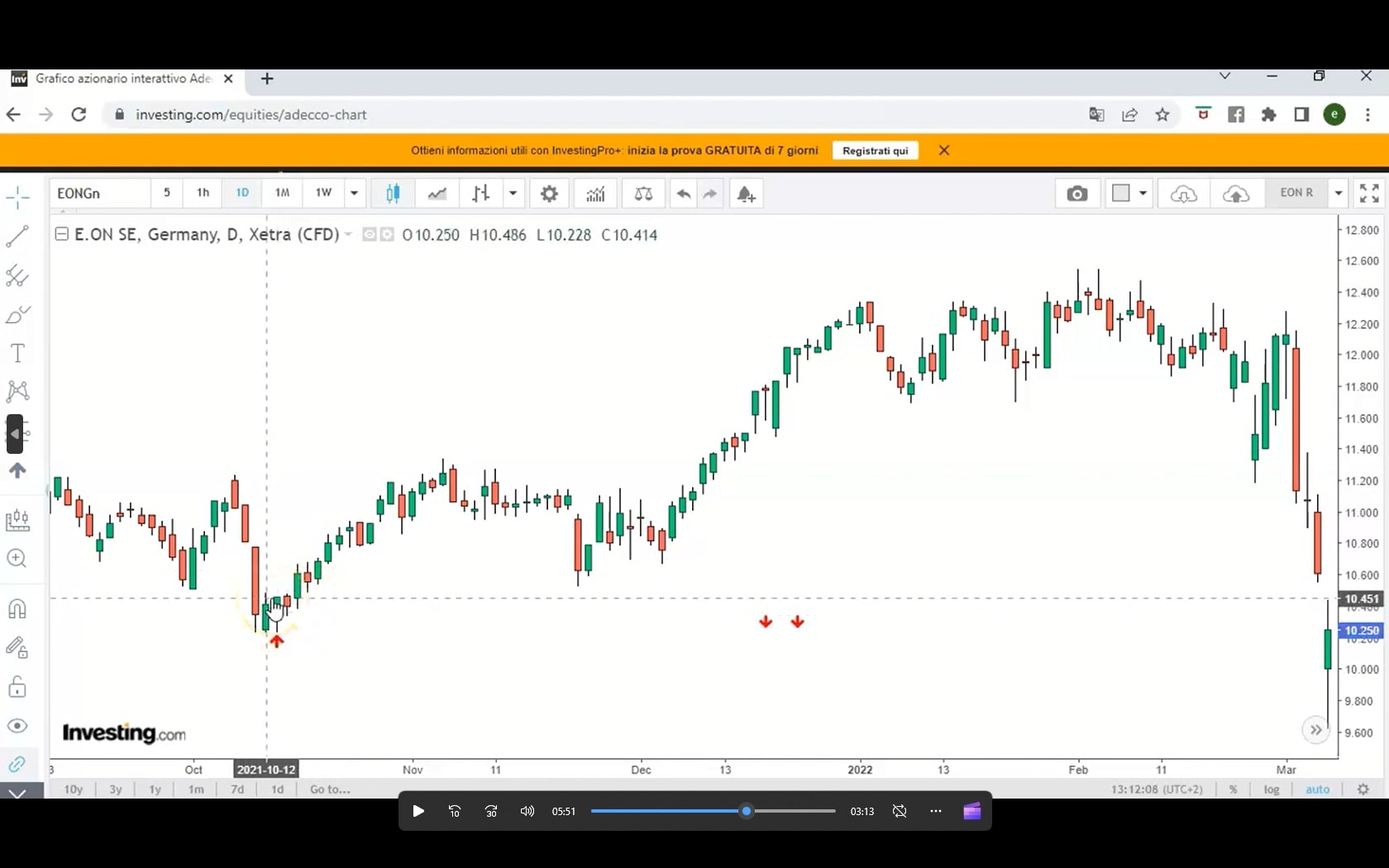The image size is (1389, 868).
Task: Click the Go to... date button
Action: (x=330, y=789)
